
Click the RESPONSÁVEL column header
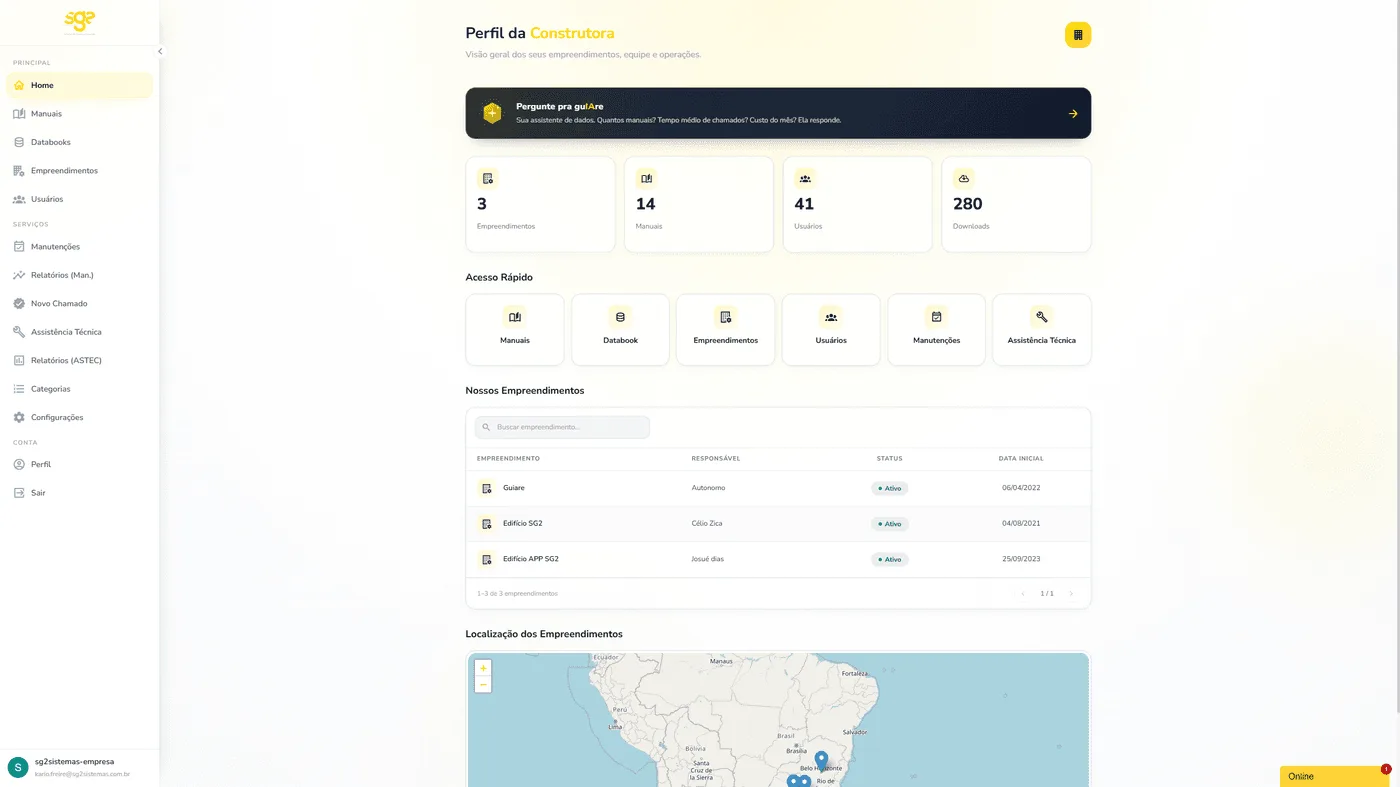tap(716, 459)
